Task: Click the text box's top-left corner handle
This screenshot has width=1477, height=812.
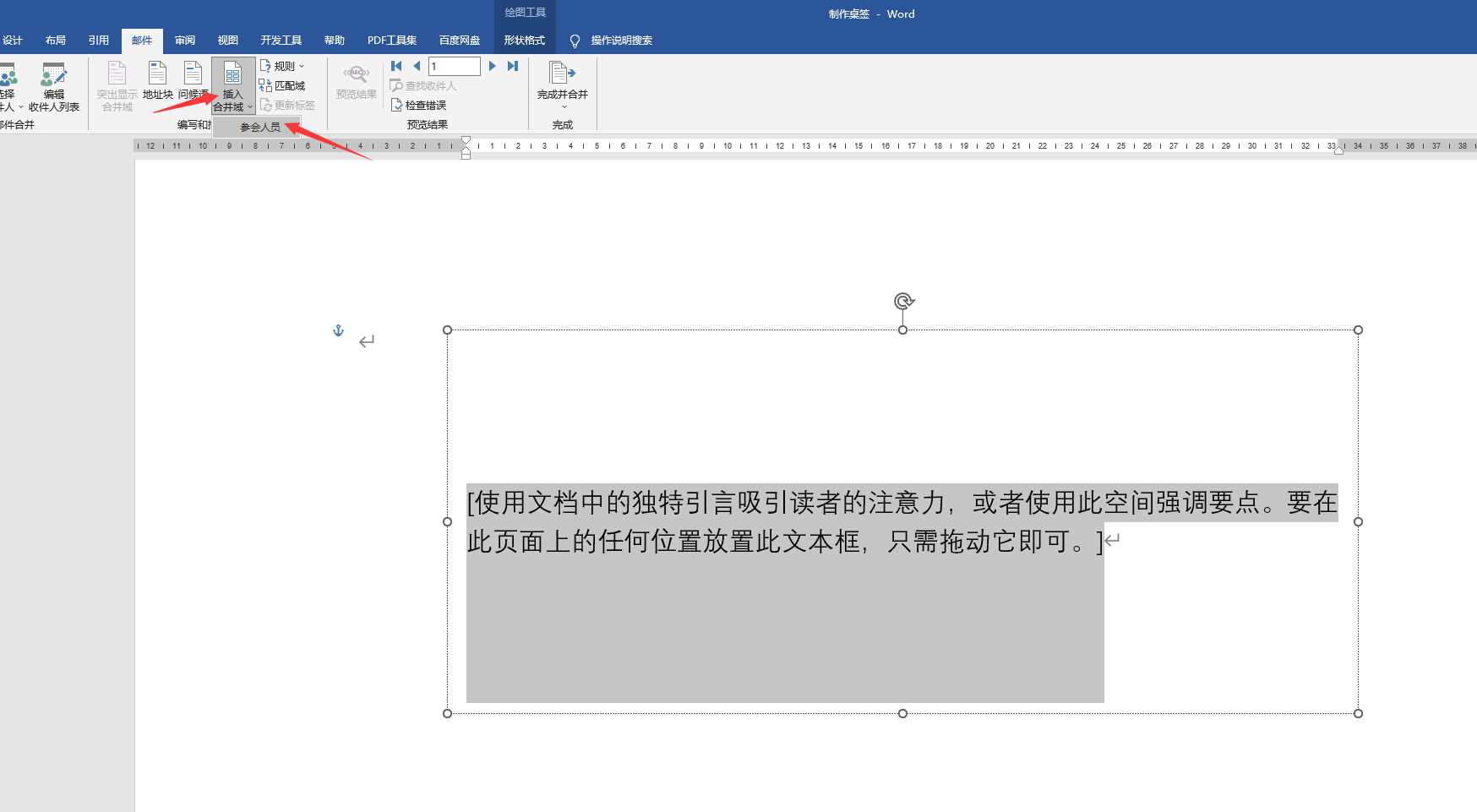Action: (x=448, y=330)
